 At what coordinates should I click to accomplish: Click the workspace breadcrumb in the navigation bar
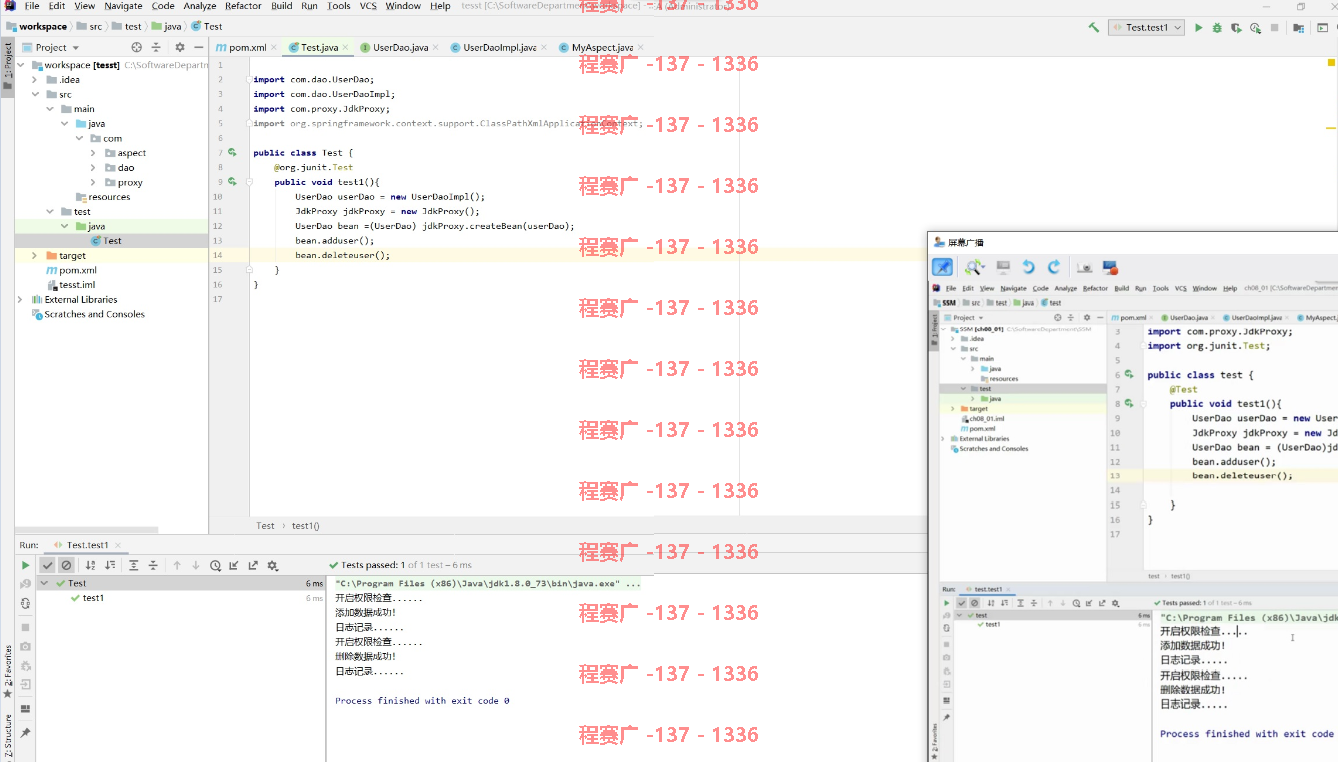point(35,27)
